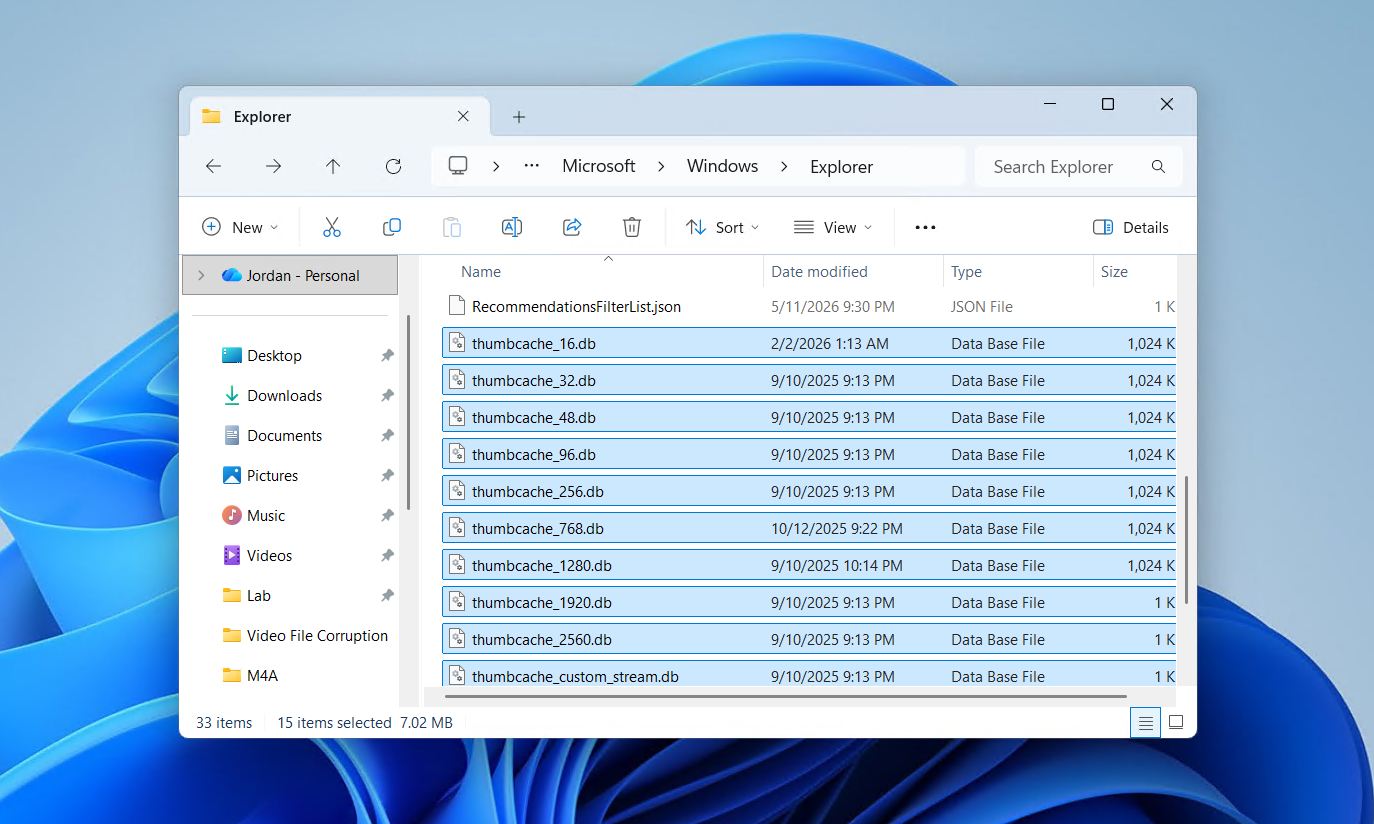This screenshot has height=824, width=1374.
Task: Open Documents in the sidebar
Action: tap(284, 435)
